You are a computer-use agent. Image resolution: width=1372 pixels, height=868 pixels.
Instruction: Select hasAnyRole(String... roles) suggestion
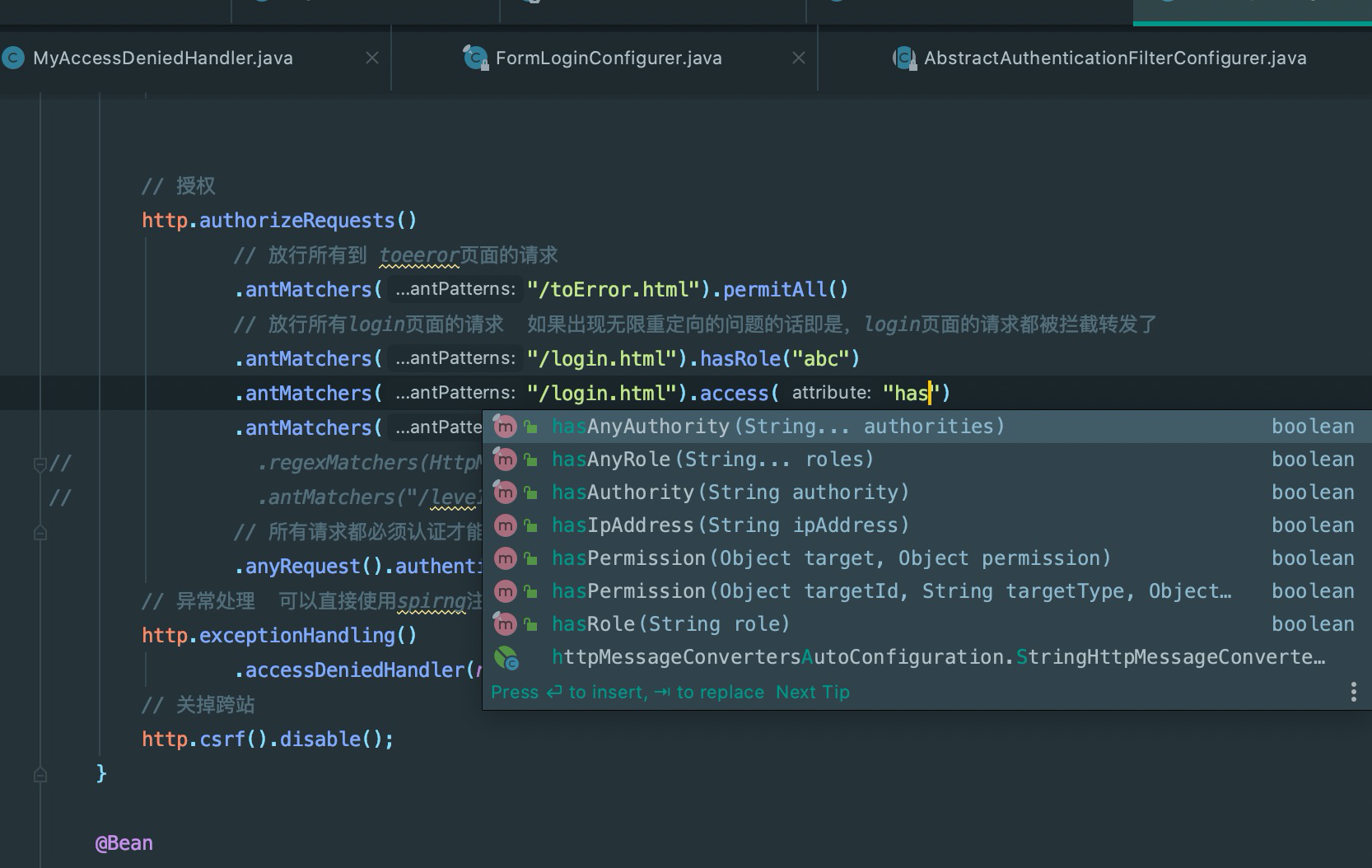click(926, 460)
